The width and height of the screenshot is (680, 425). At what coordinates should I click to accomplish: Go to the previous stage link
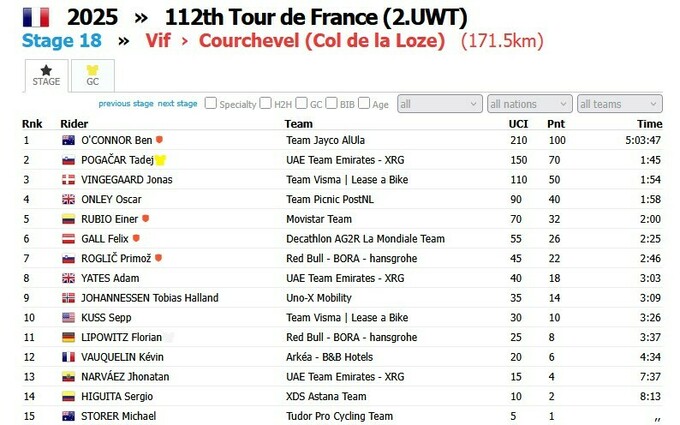coord(126,104)
